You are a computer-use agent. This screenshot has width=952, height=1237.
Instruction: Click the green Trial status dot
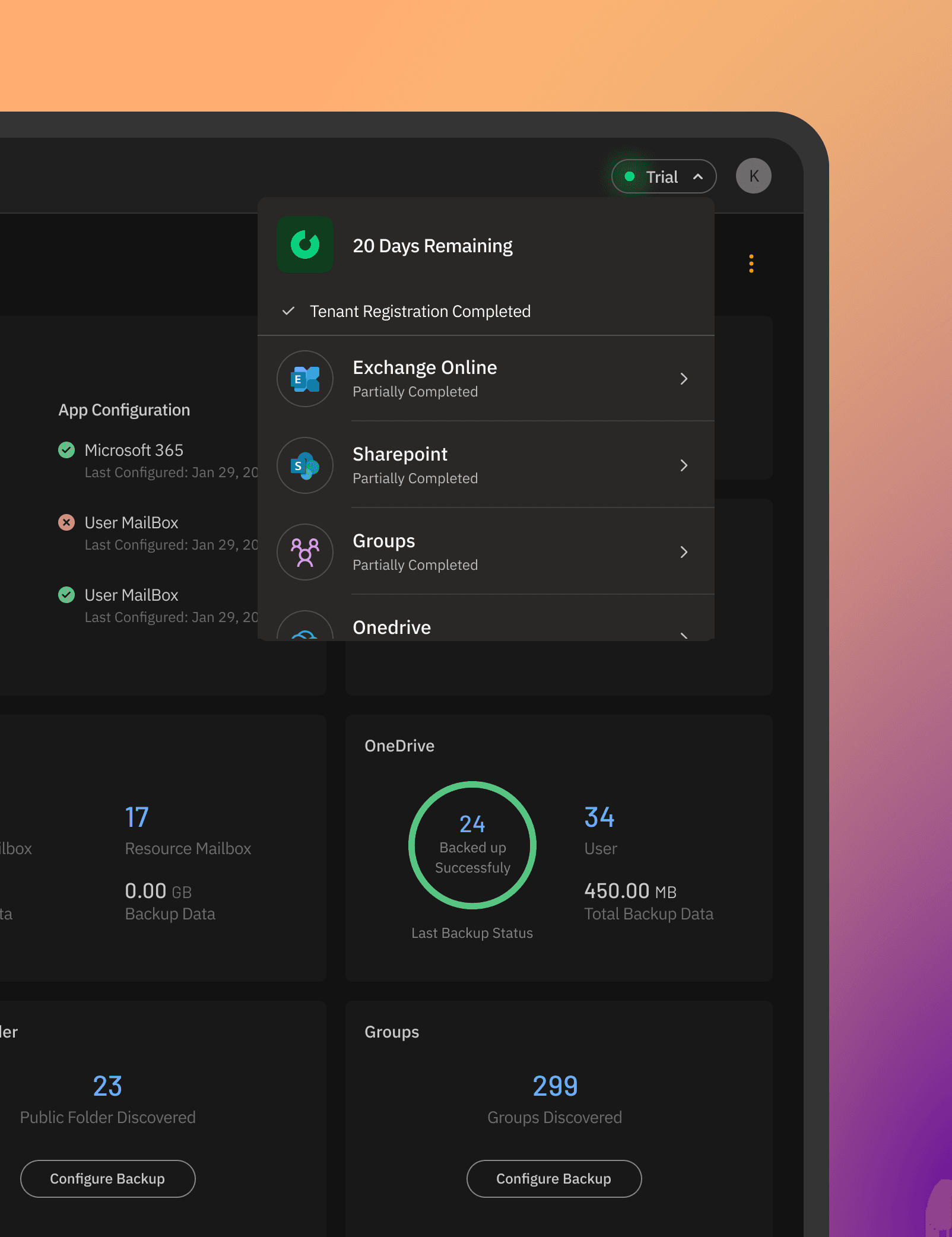[x=630, y=176]
